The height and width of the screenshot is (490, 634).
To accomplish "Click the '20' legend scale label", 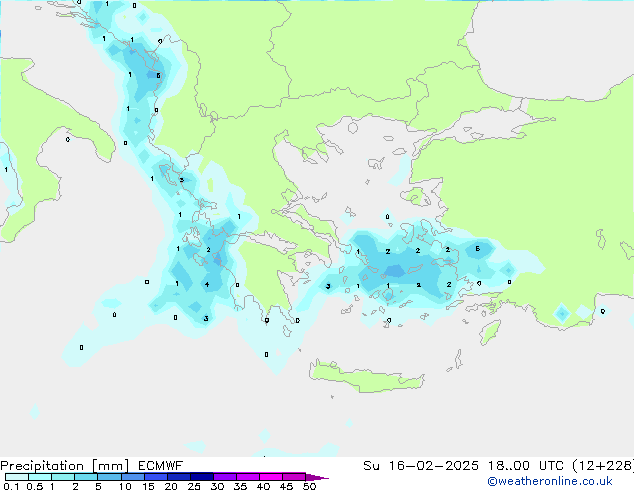I will click(x=171, y=486).
